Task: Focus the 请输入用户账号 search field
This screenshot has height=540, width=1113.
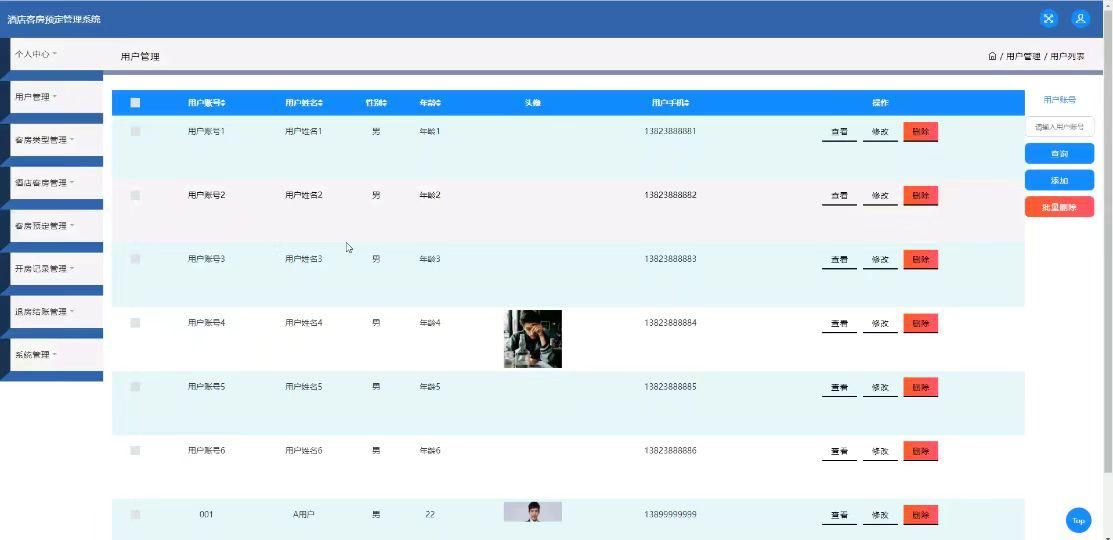Action: coord(1059,127)
